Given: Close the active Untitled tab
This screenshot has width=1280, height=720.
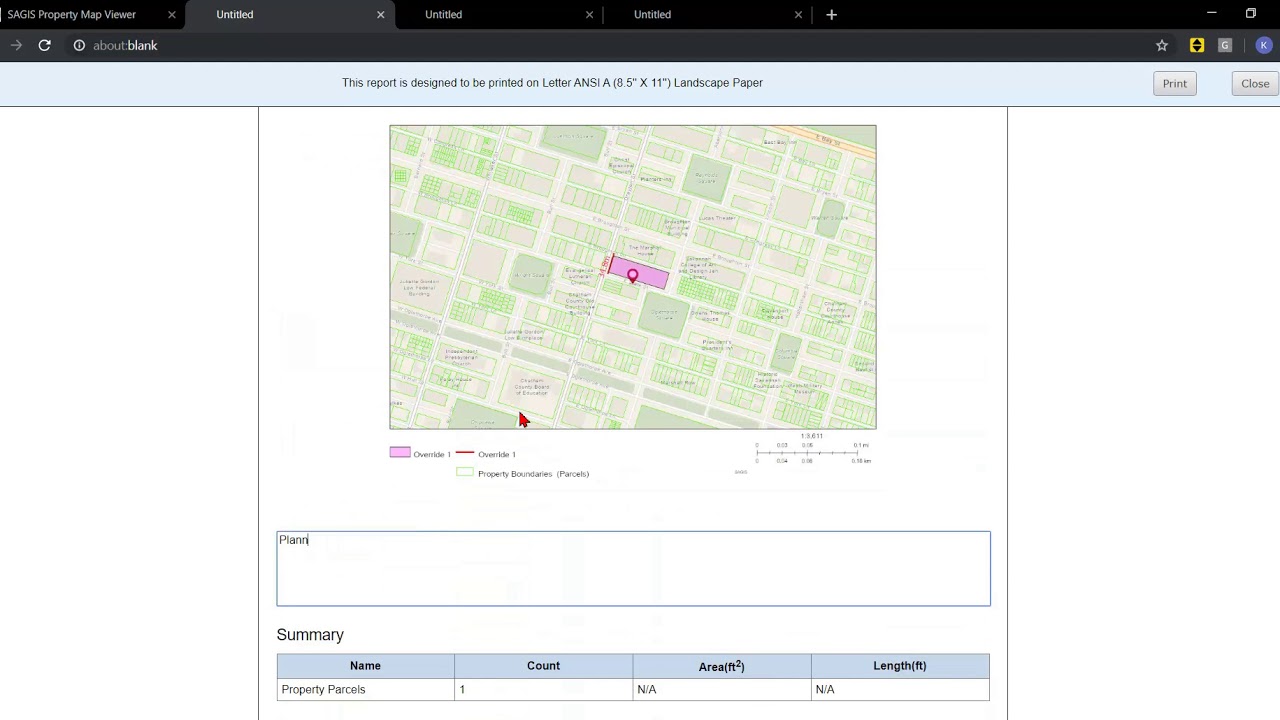Looking at the screenshot, I should (380, 14).
